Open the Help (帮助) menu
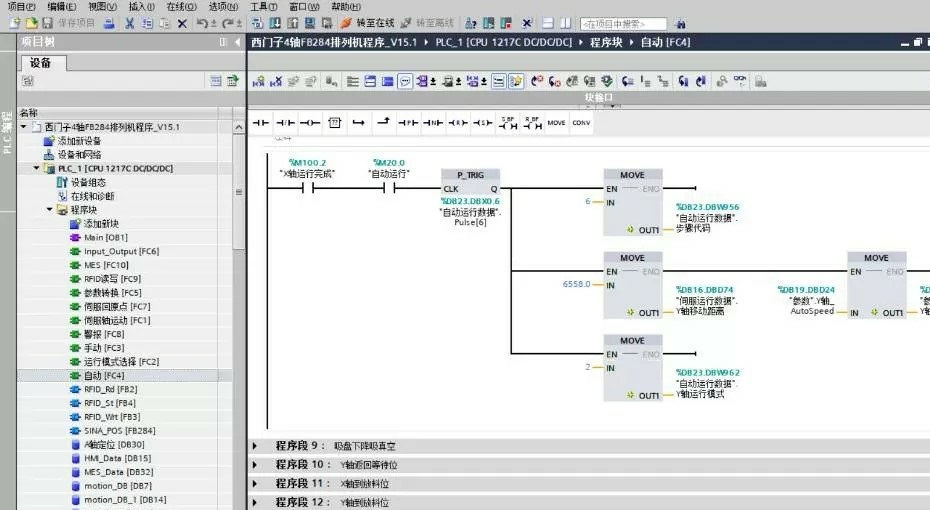 pyautogui.click(x=346, y=7)
